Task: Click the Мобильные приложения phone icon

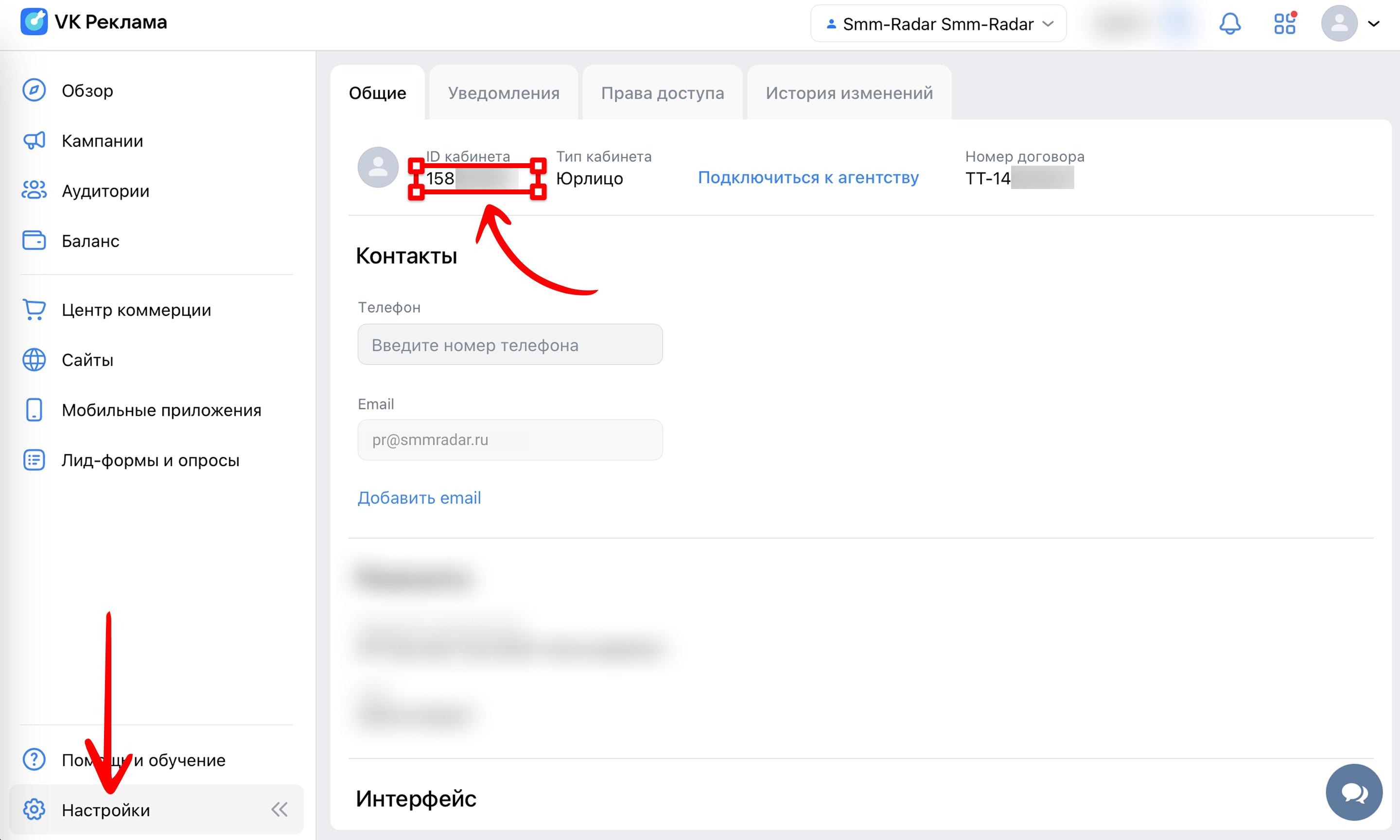Action: coord(34,410)
